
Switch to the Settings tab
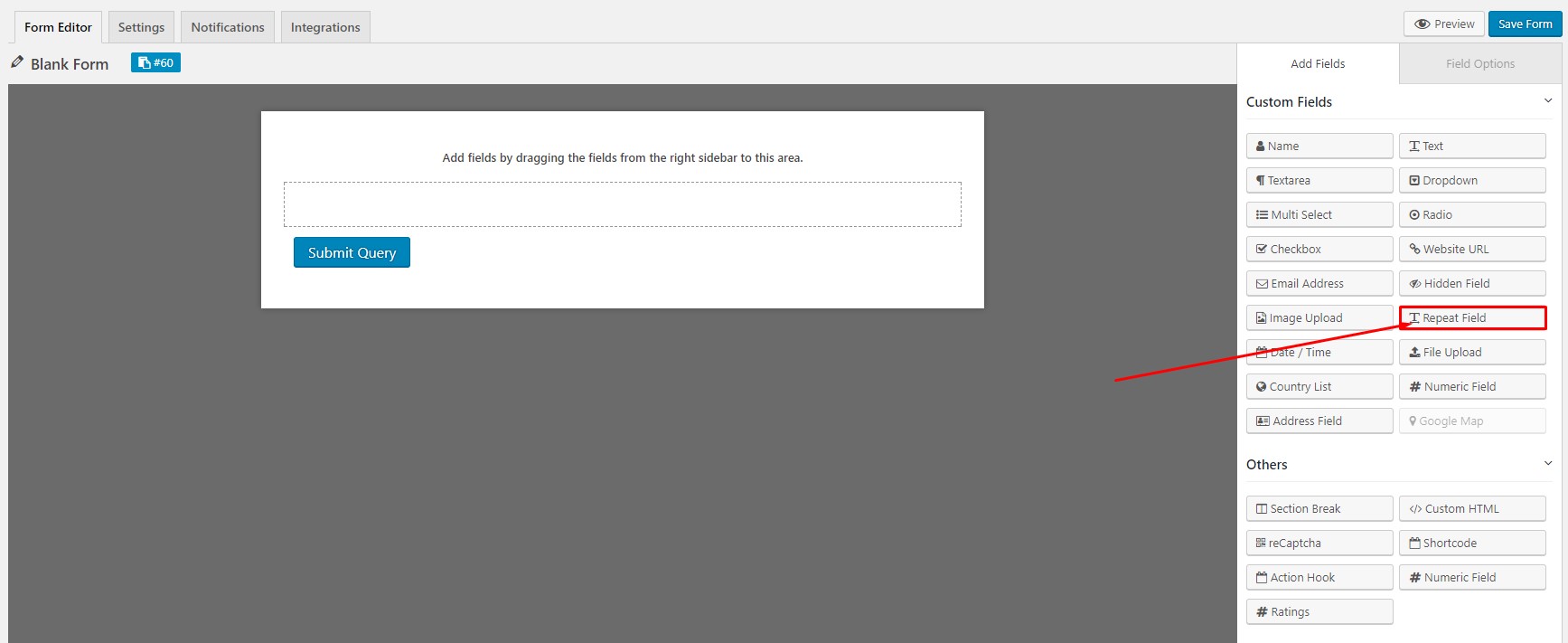[x=141, y=27]
